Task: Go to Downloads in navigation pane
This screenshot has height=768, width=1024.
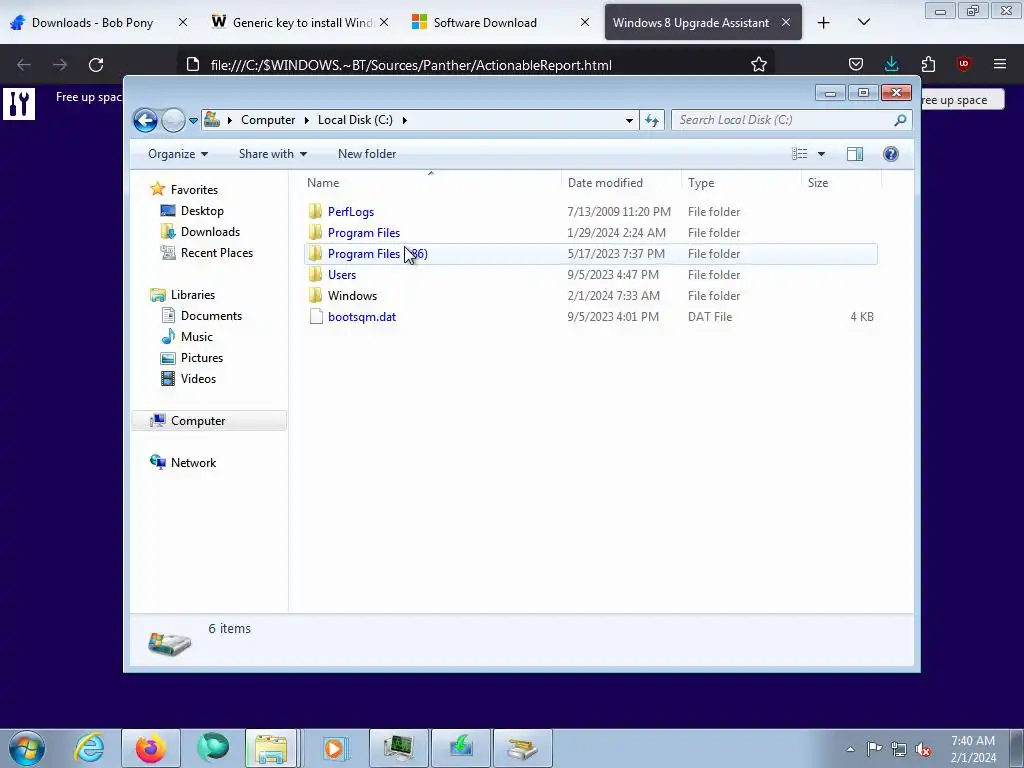Action: pyautogui.click(x=210, y=232)
